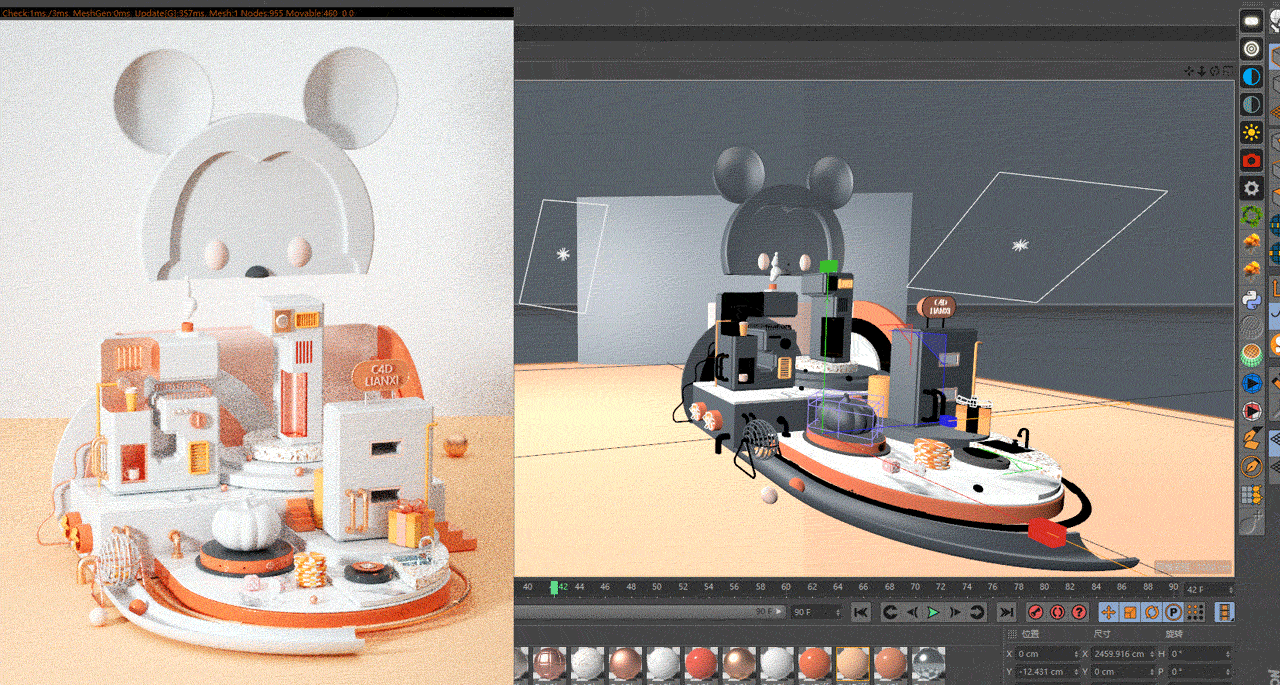Click the concentric circles target icon
Image resolution: width=1280 pixels, height=685 pixels.
[x=1251, y=48]
